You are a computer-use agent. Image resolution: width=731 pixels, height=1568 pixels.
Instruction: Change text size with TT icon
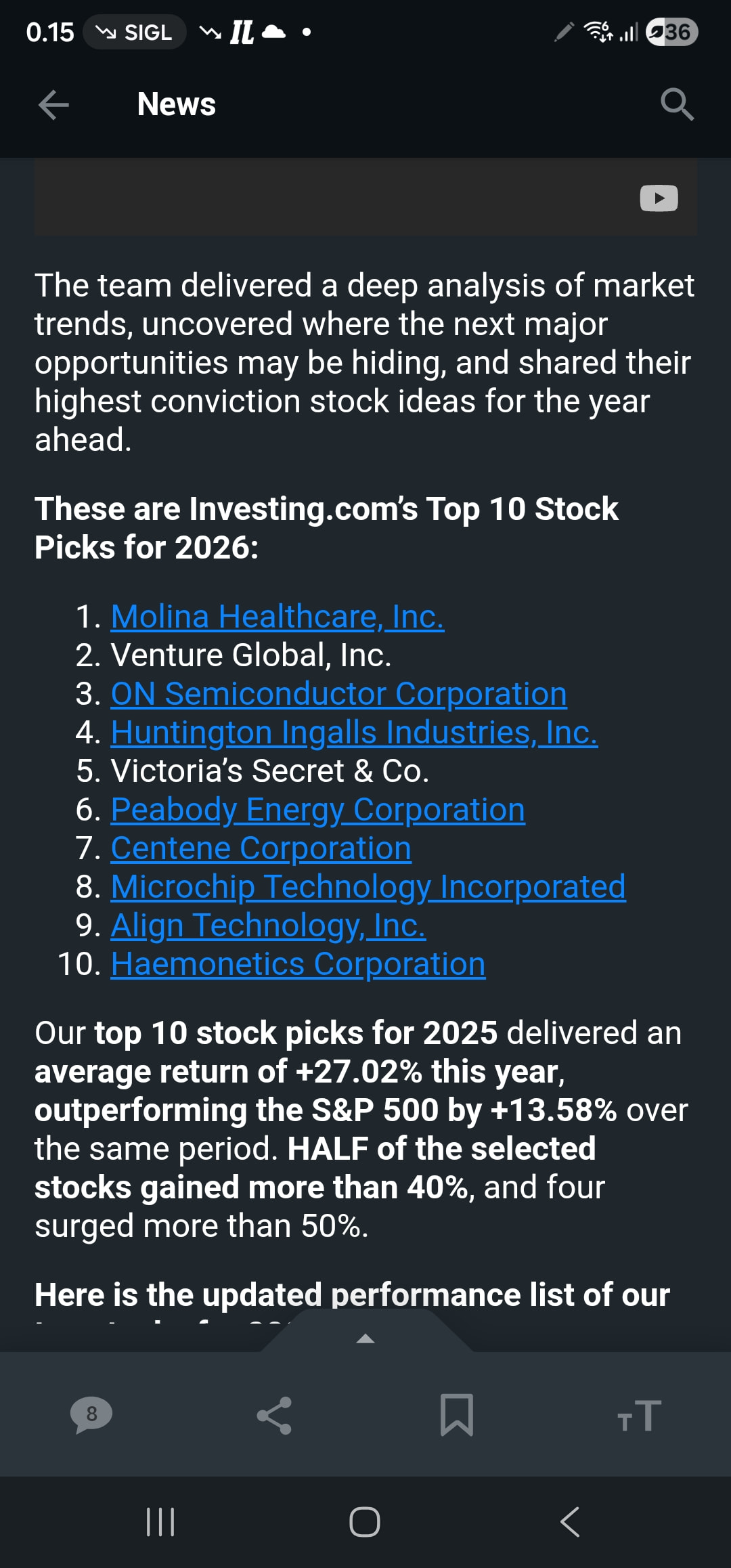tap(639, 1415)
